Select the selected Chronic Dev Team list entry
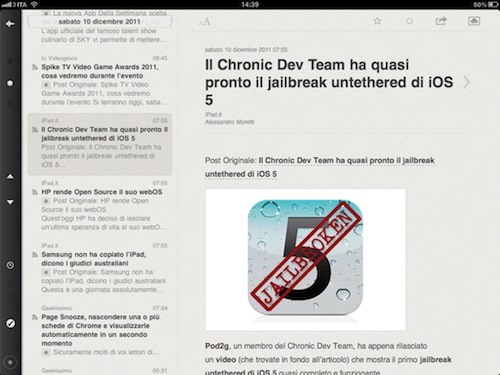The image size is (500, 375). pos(100,144)
